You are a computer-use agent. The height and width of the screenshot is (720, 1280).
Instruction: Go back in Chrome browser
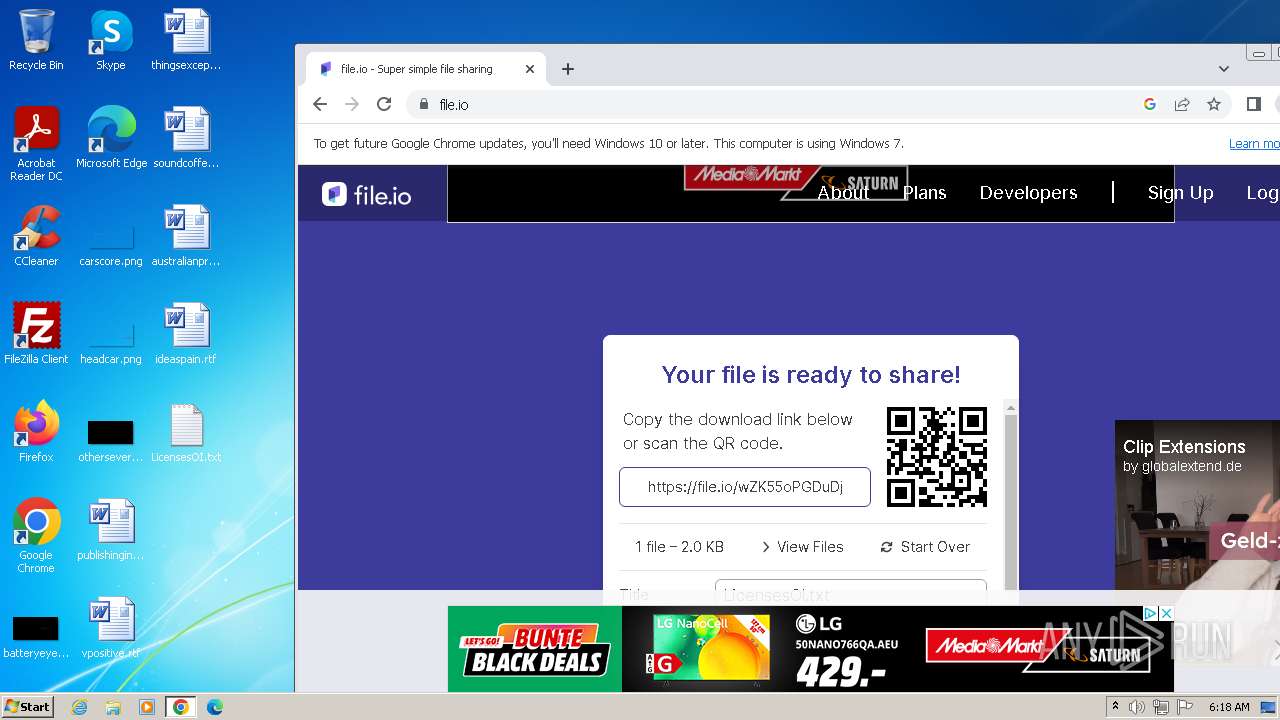coord(320,104)
